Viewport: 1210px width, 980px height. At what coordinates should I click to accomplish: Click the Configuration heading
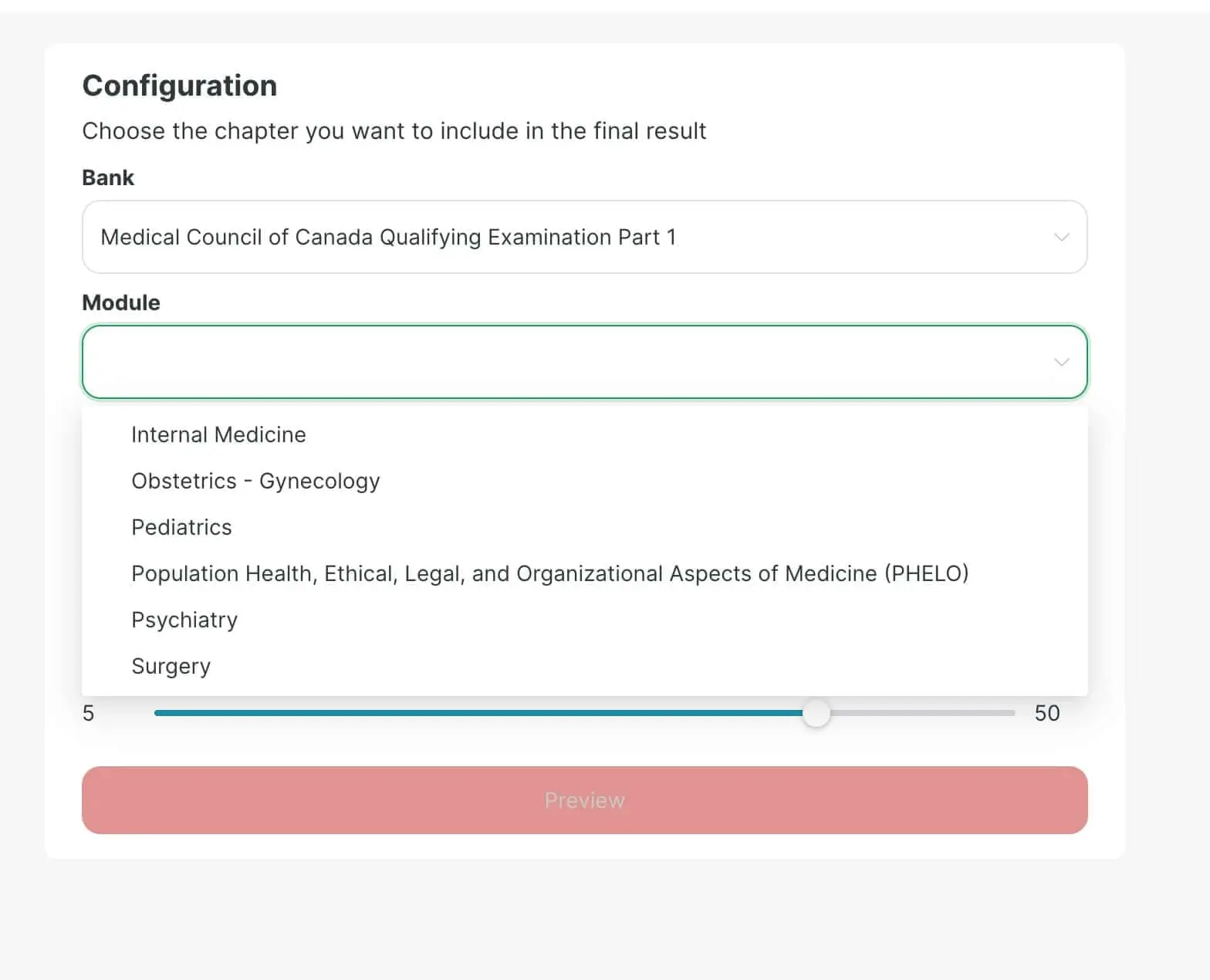180,86
